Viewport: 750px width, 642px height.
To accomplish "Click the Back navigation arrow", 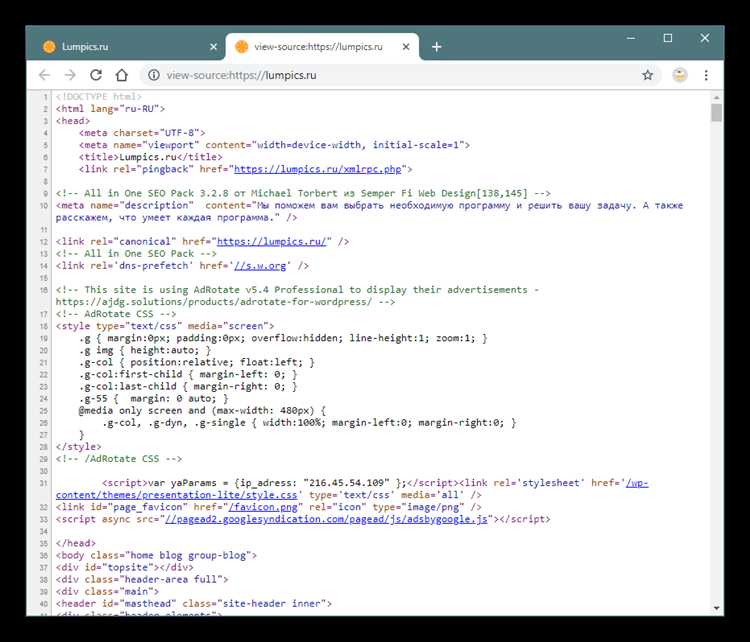I will pos(44,75).
